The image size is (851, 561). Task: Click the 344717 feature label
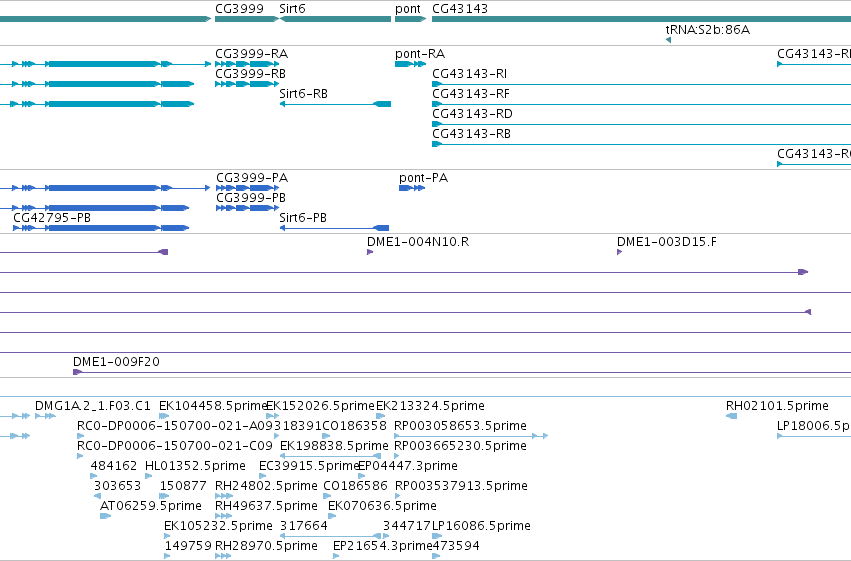tap(407, 526)
